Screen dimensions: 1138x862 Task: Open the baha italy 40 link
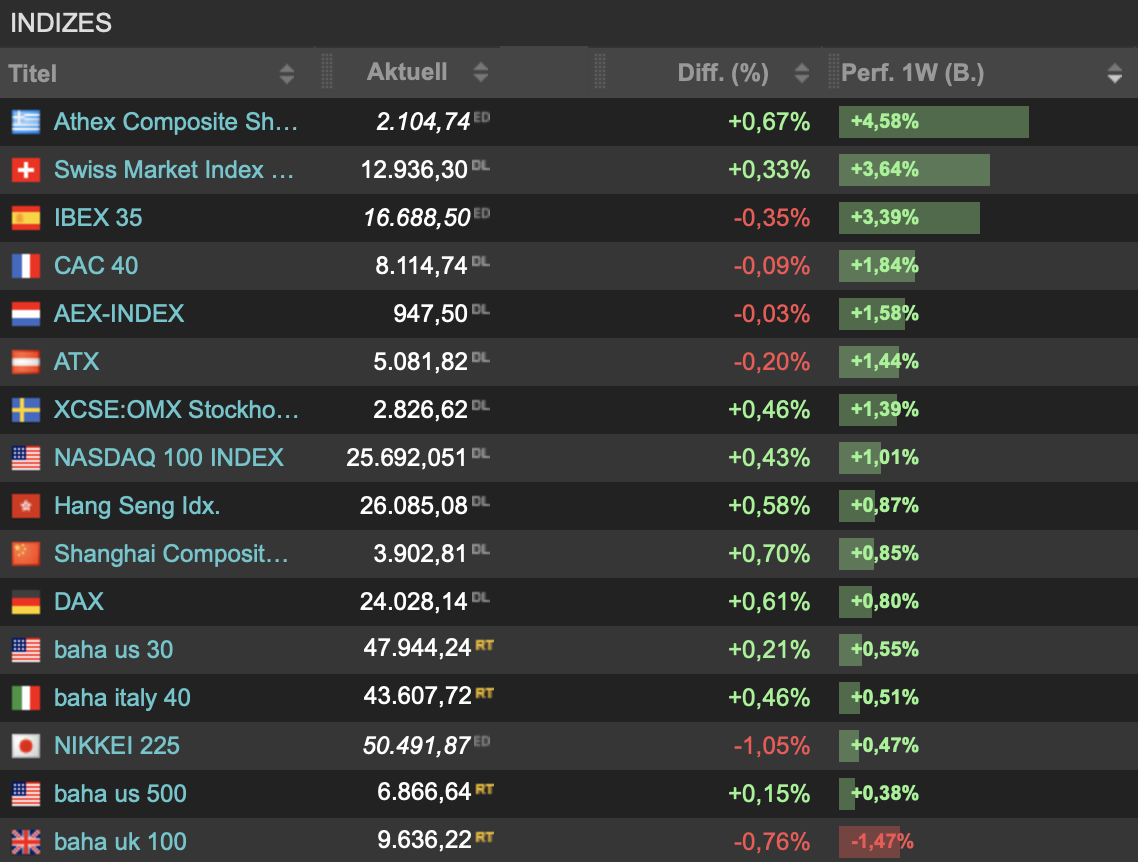[x=122, y=698]
